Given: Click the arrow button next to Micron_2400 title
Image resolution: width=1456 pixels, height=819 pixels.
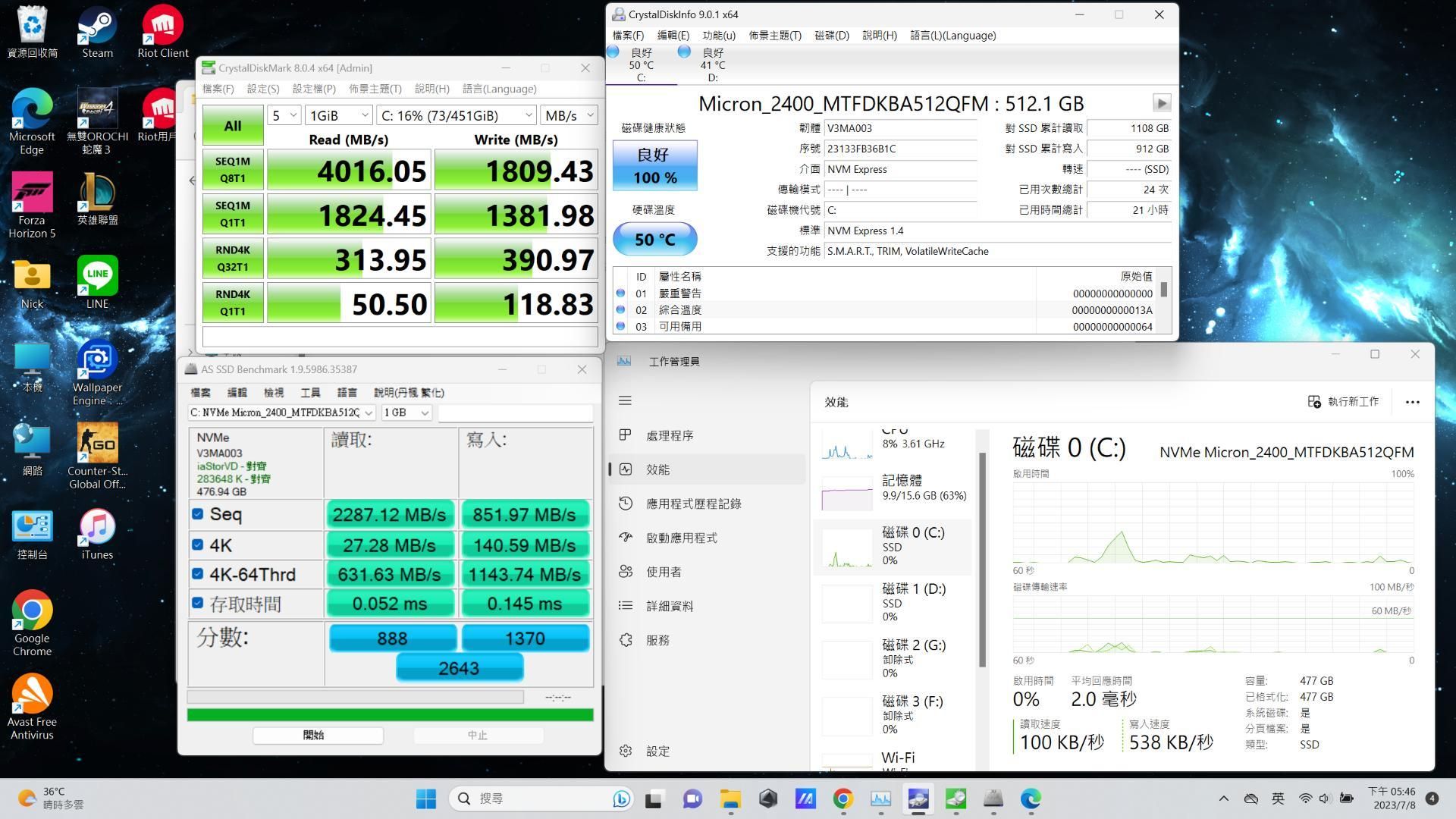Looking at the screenshot, I should pyautogui.click(x=1161, y=103).
